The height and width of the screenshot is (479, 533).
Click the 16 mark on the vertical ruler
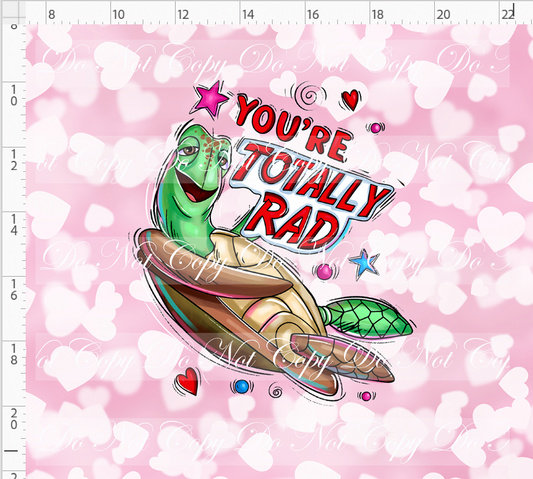click(14, 290)
